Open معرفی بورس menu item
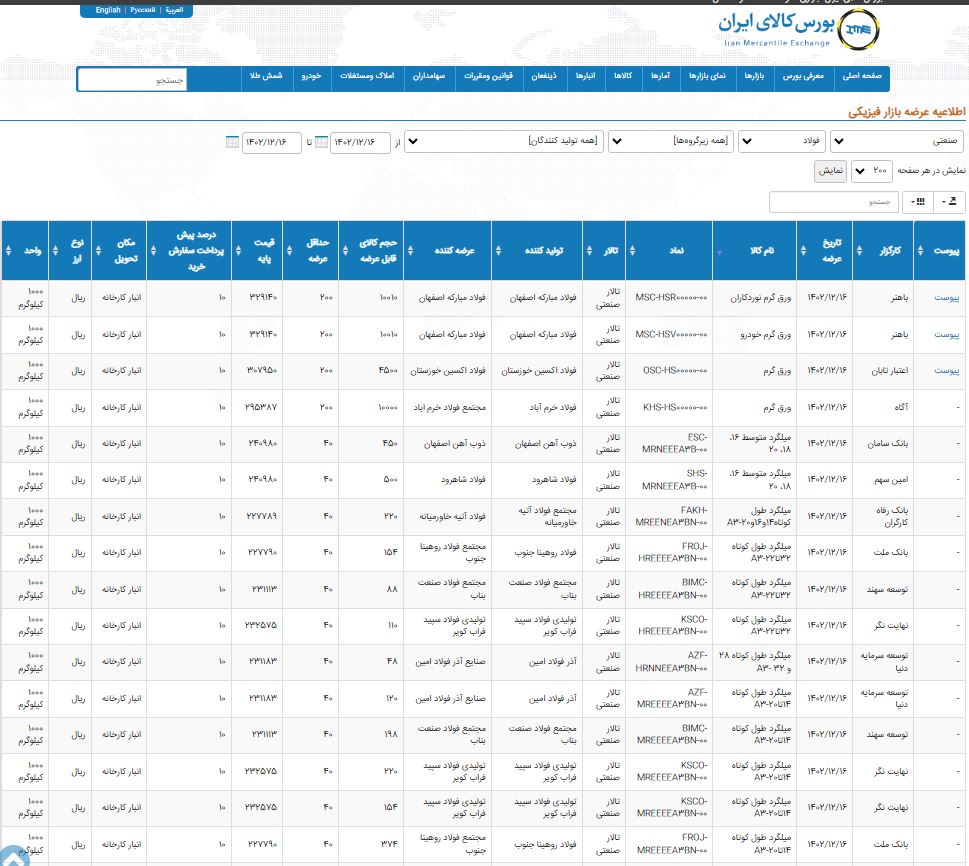Viewport: 969px width, 866px height. (803, 76)
